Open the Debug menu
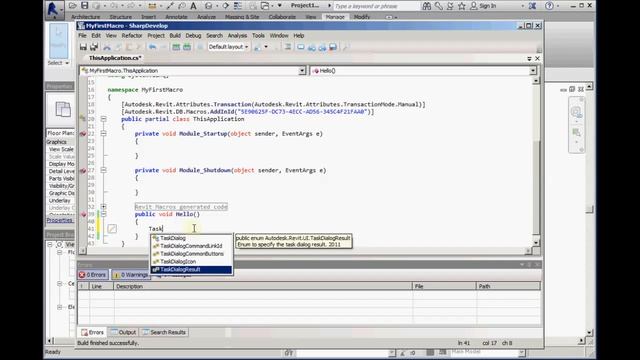 coord(193,36)
